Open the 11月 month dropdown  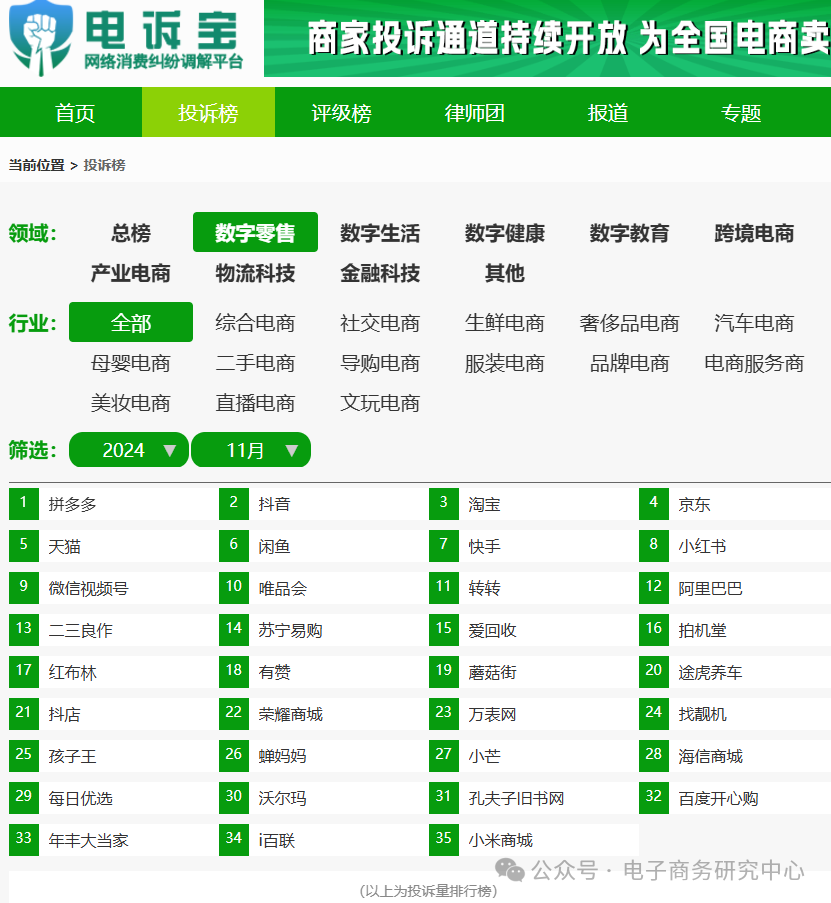[251, 450]
